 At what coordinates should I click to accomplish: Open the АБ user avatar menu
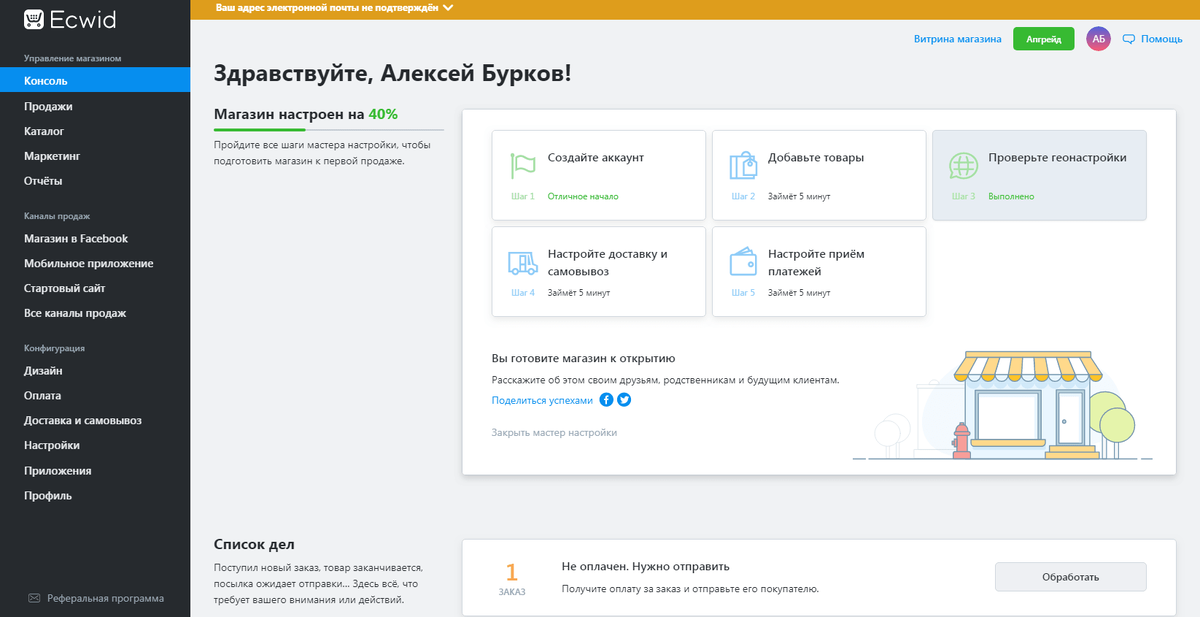(1098, 39)
